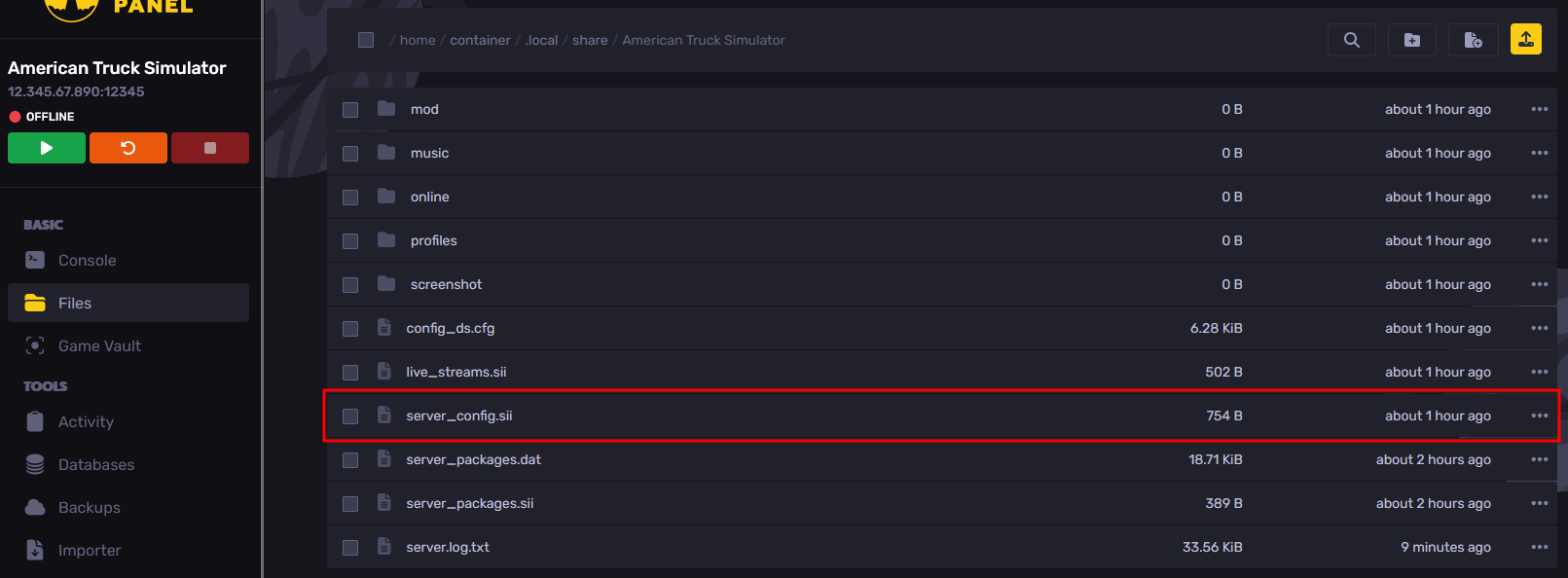Image resolution: width=1568 pixels, height=578 pixels.
Task: Open the config_ds.cfg file
Action: click(x=450, y=328)
